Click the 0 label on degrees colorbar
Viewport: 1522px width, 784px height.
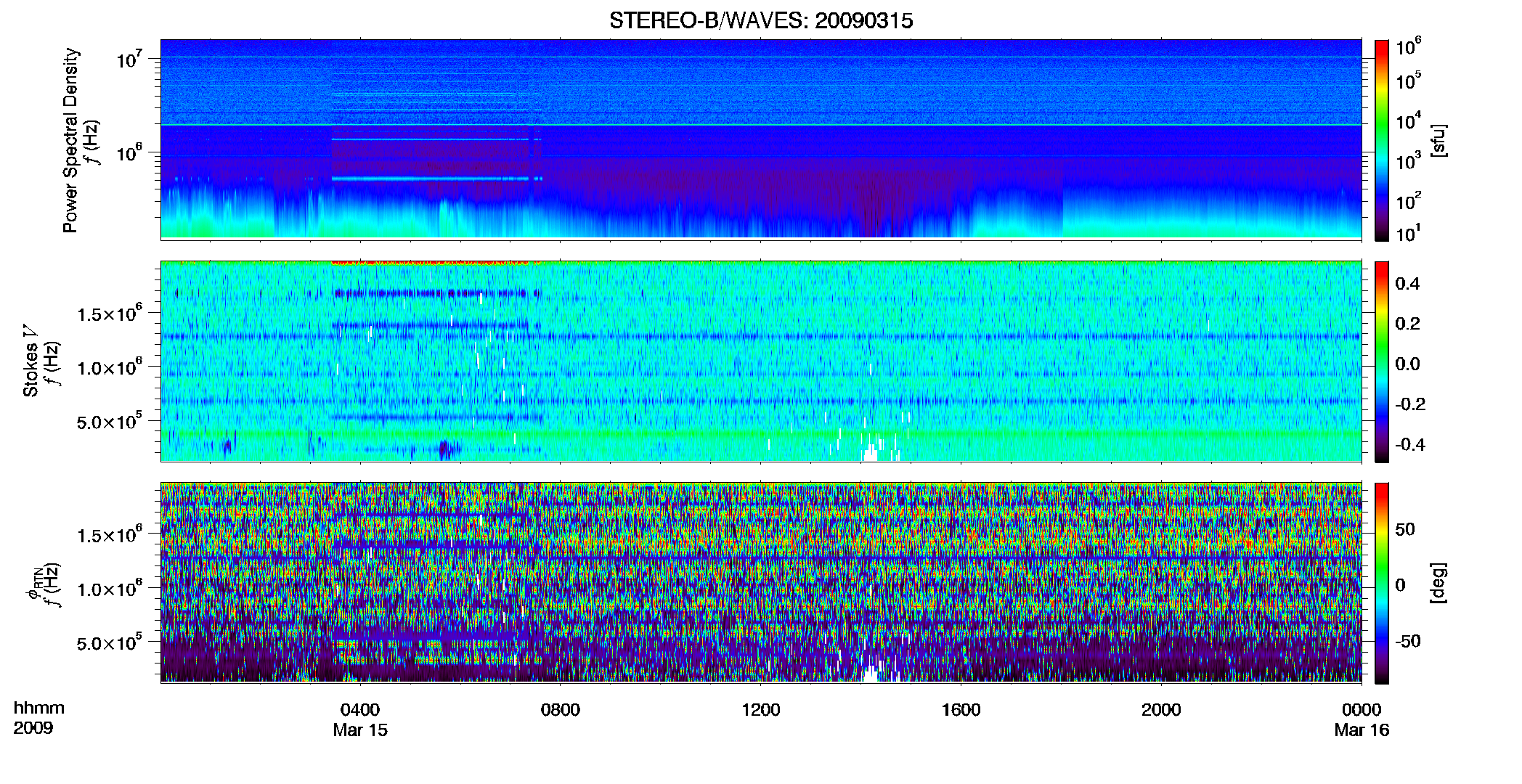click(x=1400, y=584)
